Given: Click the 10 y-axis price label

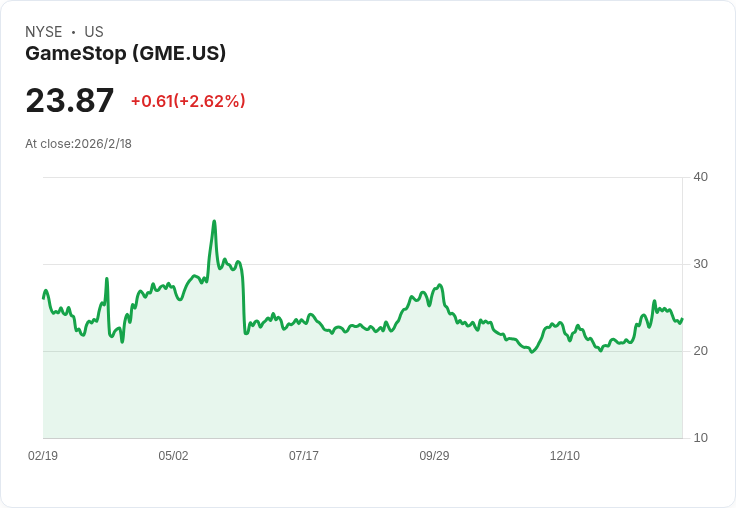Looking at the screenshot, I should click(700, 438).
